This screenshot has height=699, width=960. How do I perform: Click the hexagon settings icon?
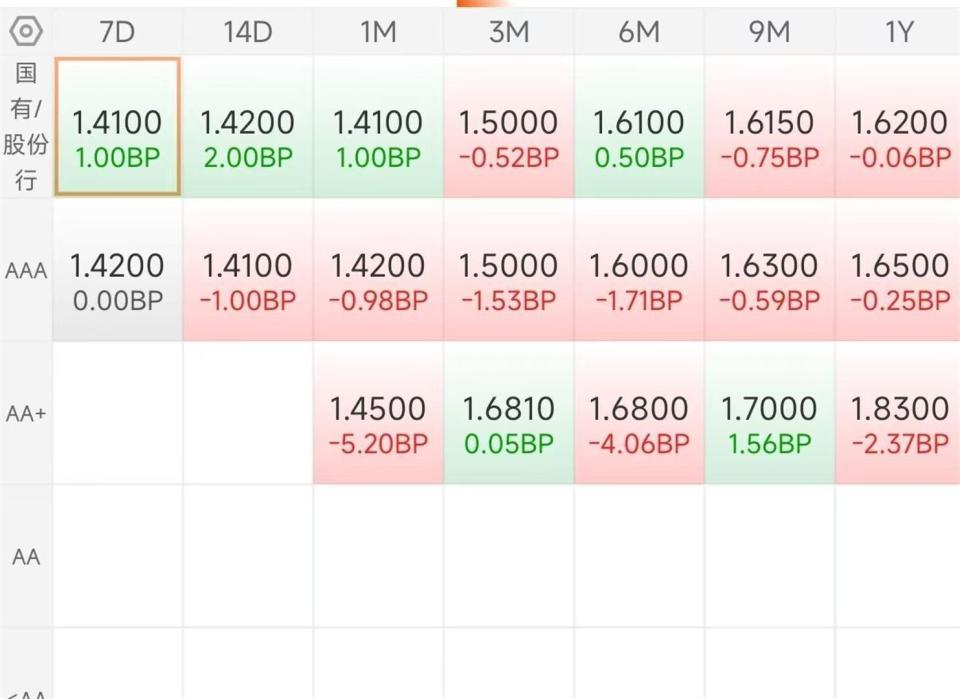pos(26,32)
